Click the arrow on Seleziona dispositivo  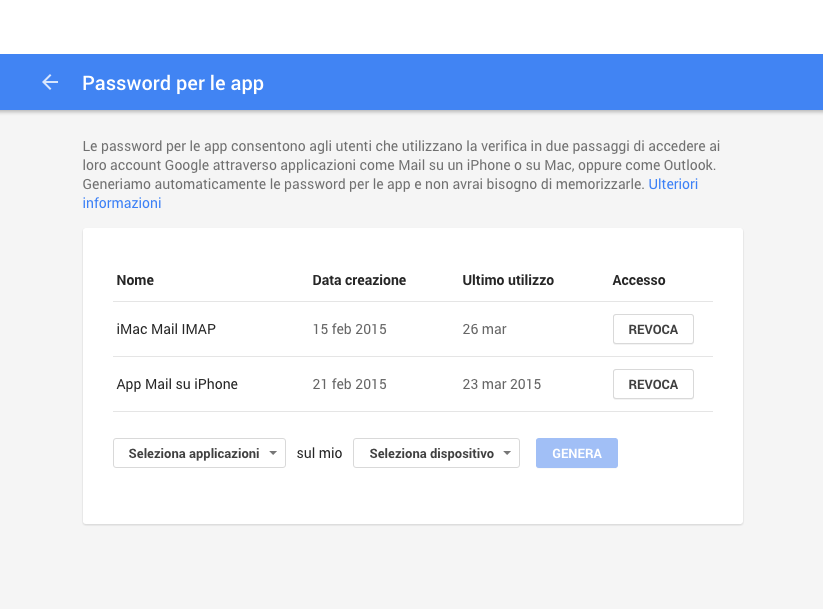click(x=507, y=453)
